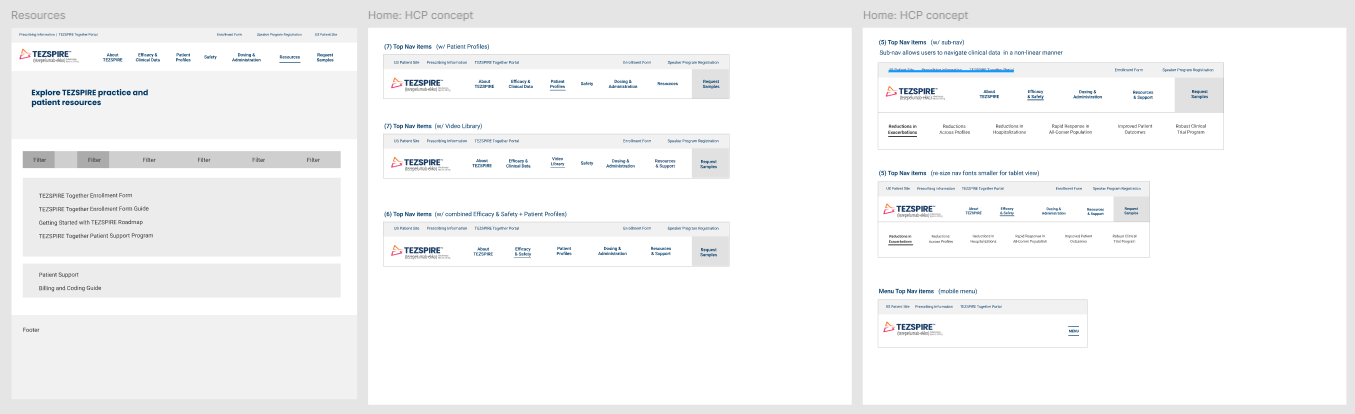Click '(7) Top Nav items (w/ Video Library)' caption
1355x414 pixels.
[x=435, y=125]
